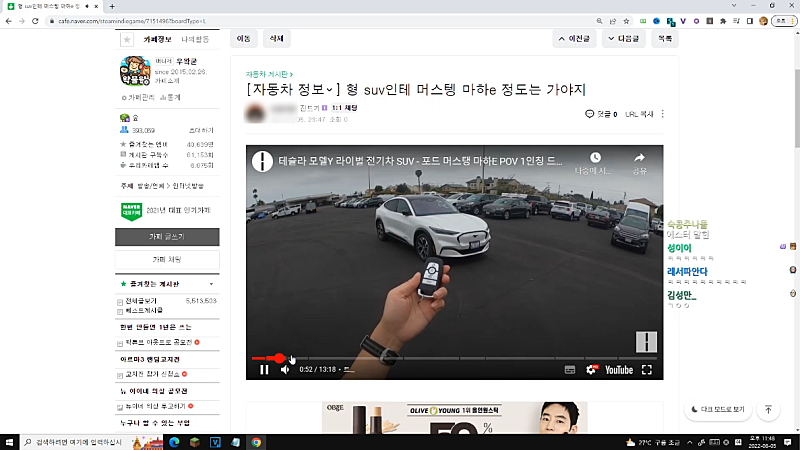800x450 pixels.
Task: Mute the video volume
Action: [285, 369]
